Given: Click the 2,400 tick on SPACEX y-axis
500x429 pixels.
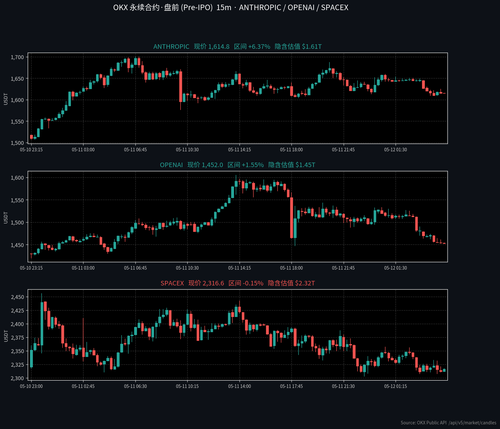Looking at the screenshot, I should point(17,324).
